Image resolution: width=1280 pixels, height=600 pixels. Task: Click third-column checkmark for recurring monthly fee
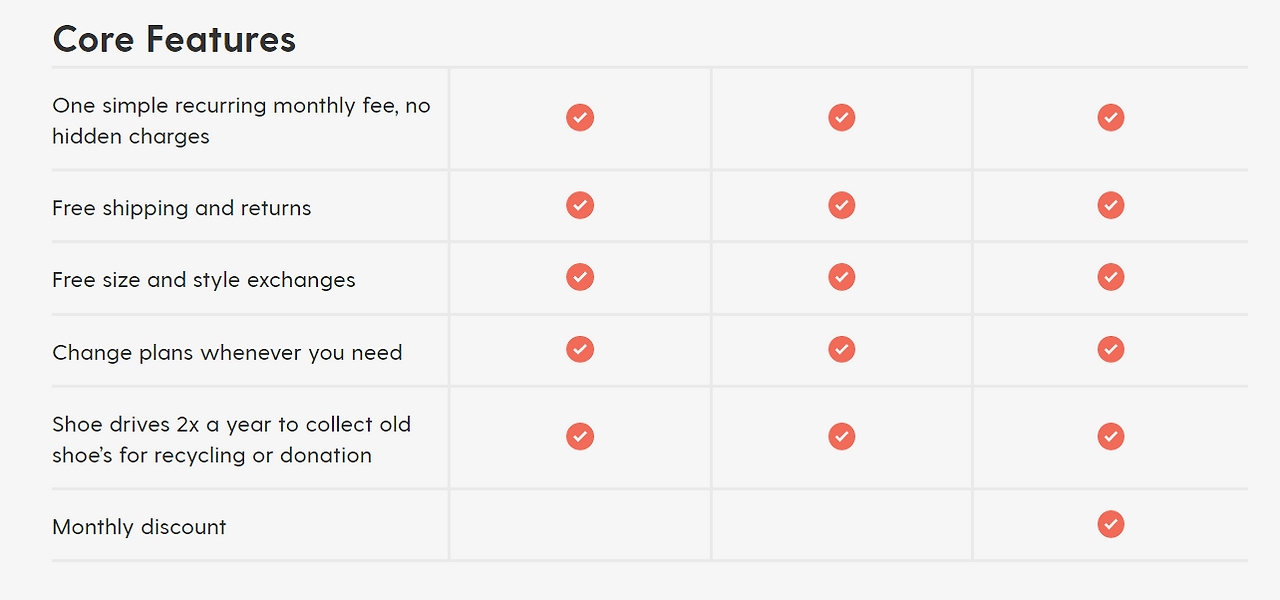coord(1111,117)
